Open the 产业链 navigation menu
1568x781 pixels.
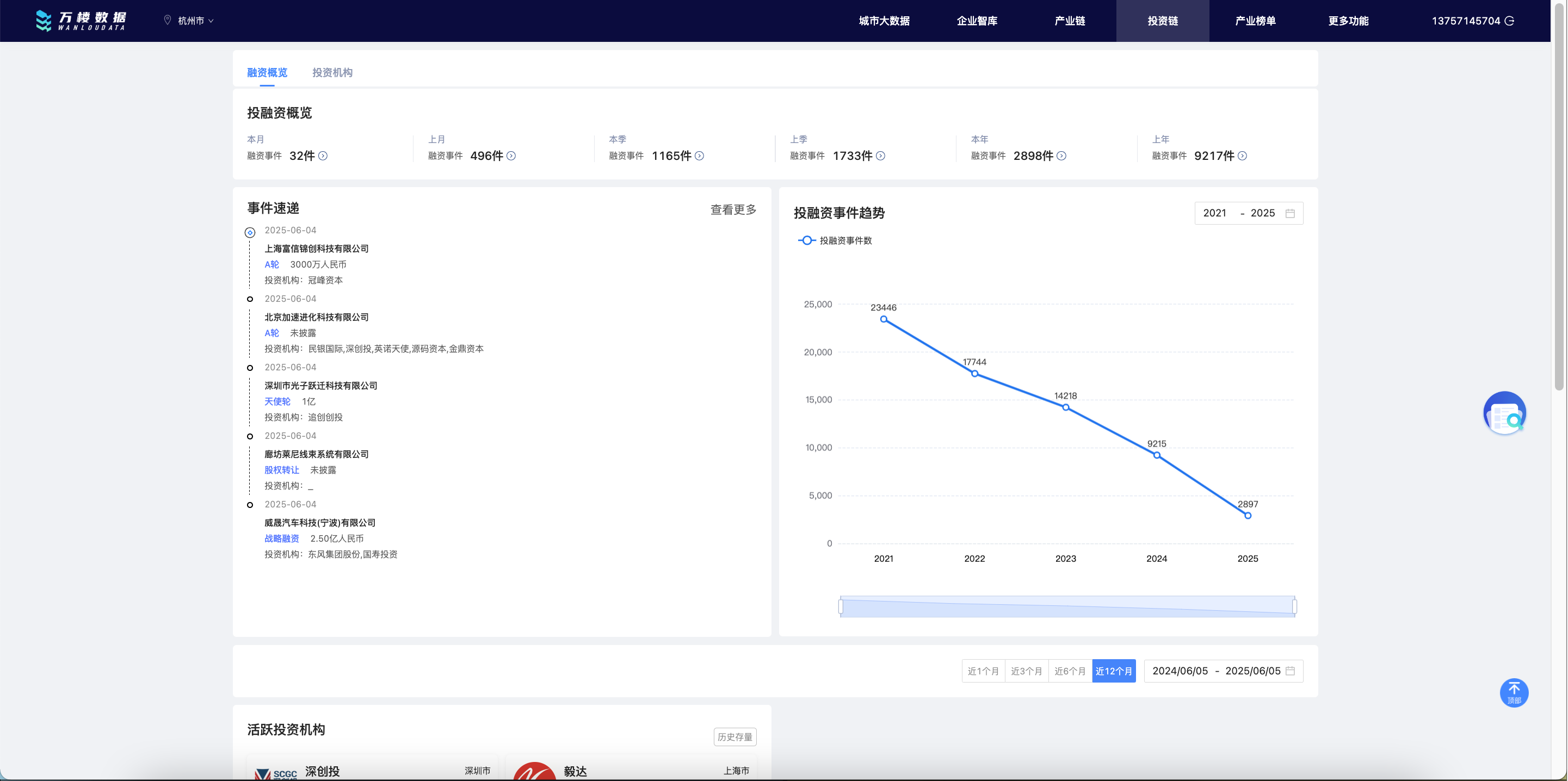[1070, 21]
